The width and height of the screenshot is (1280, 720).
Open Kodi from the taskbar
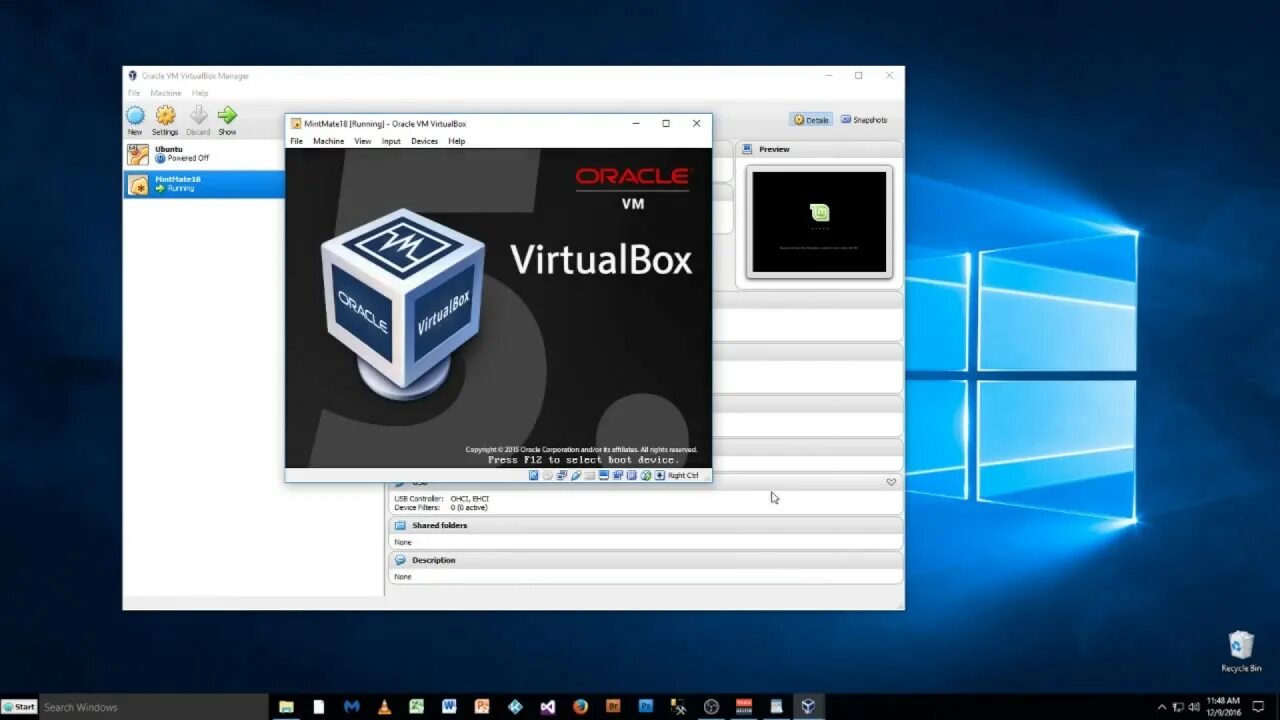(515, 706)
